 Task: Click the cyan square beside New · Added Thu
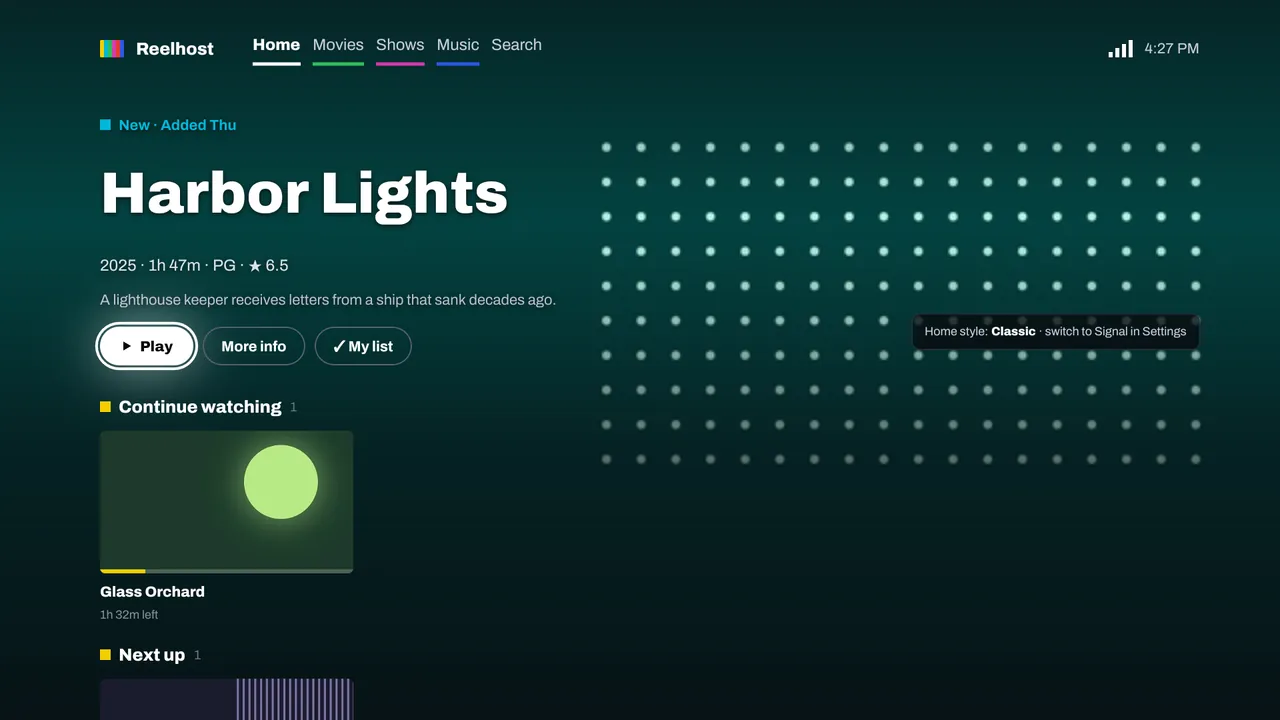click(105, 125)
